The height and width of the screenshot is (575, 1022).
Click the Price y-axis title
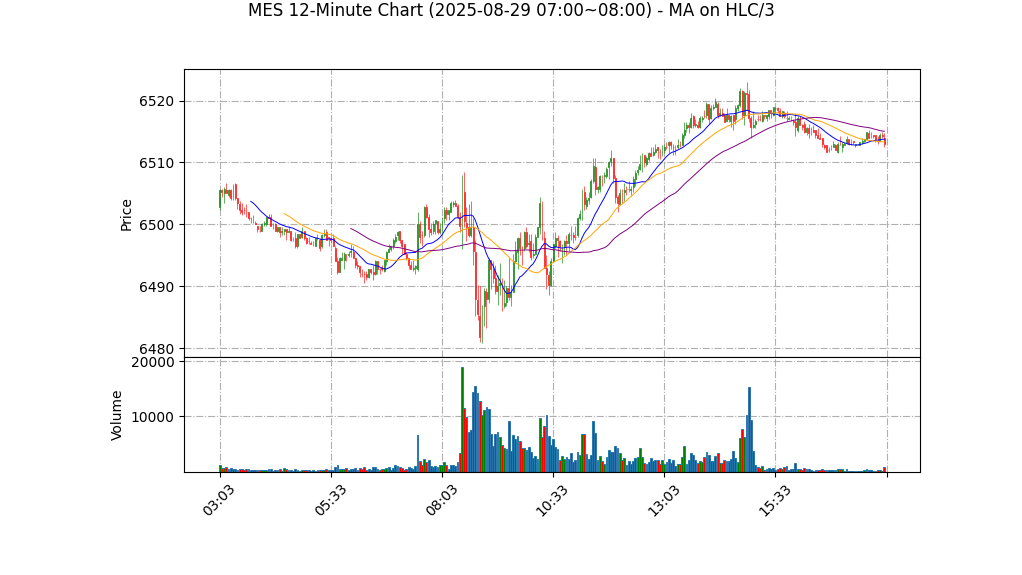[x=126, y=215]
